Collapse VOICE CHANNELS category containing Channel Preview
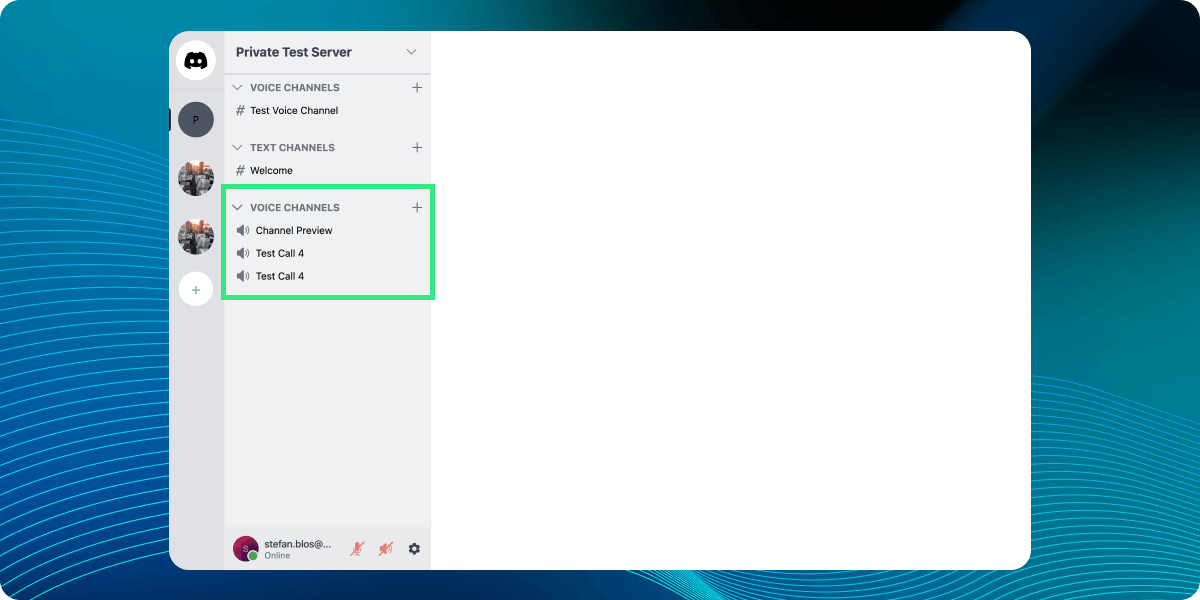1200x600 pixels. [238, 207]
